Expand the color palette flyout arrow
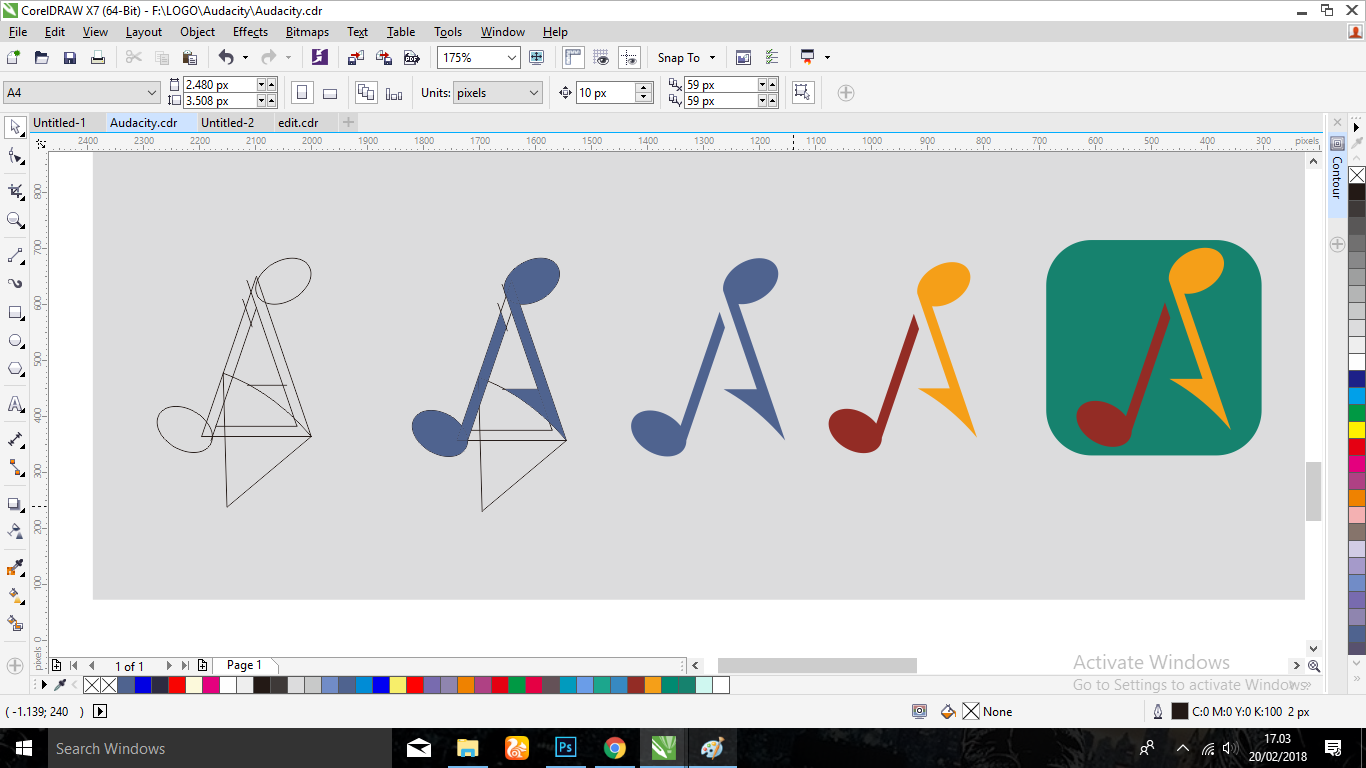The width and height of the screenshot is (1366, 768). [1357, 127]
